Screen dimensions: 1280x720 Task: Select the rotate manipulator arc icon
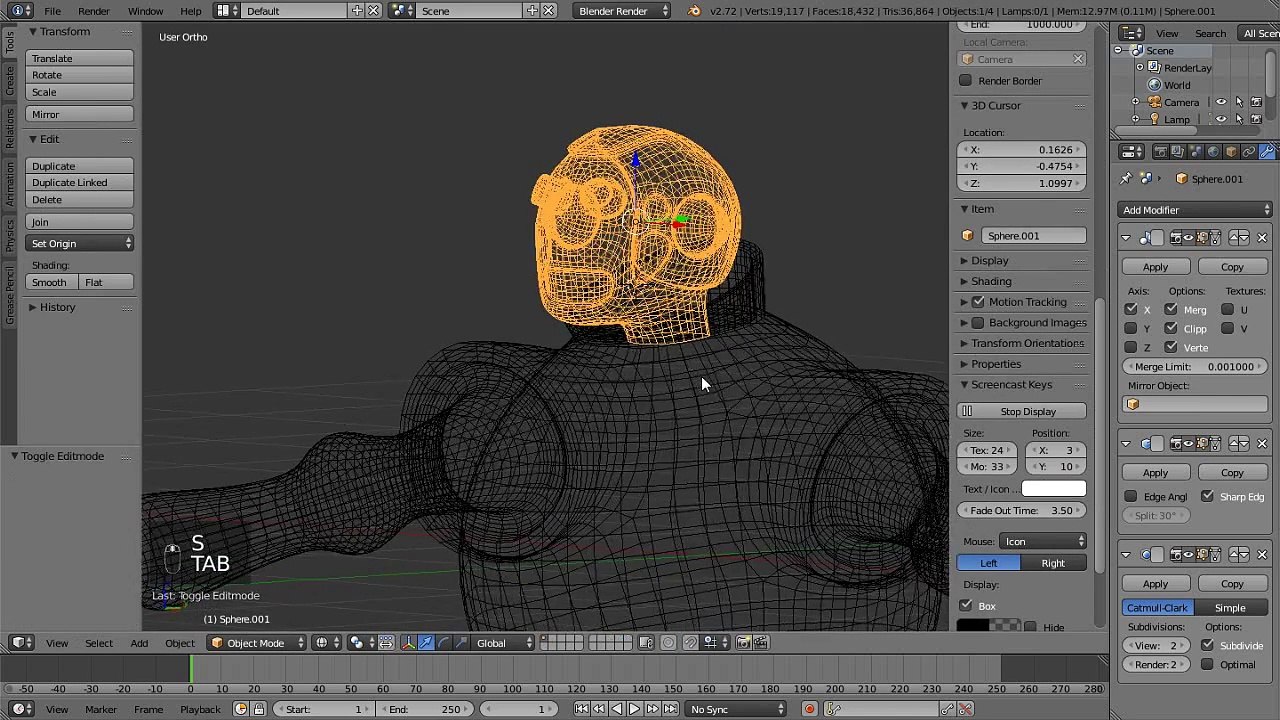click(444, 643)
